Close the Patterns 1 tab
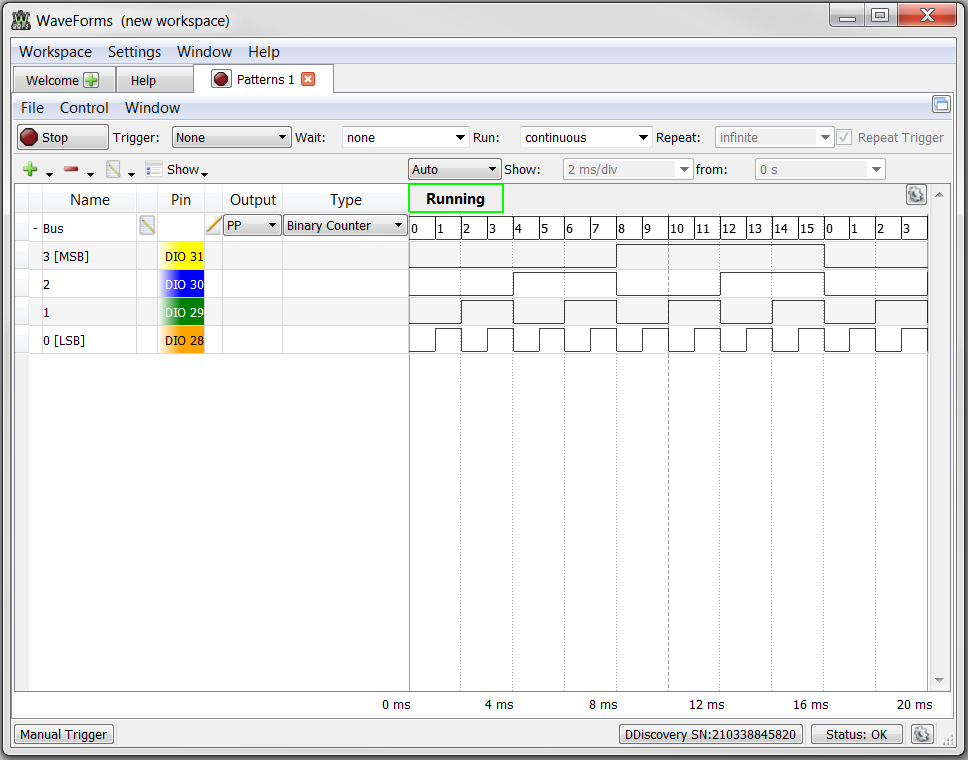This screenshot has height=760, width=968. point(308,79)
